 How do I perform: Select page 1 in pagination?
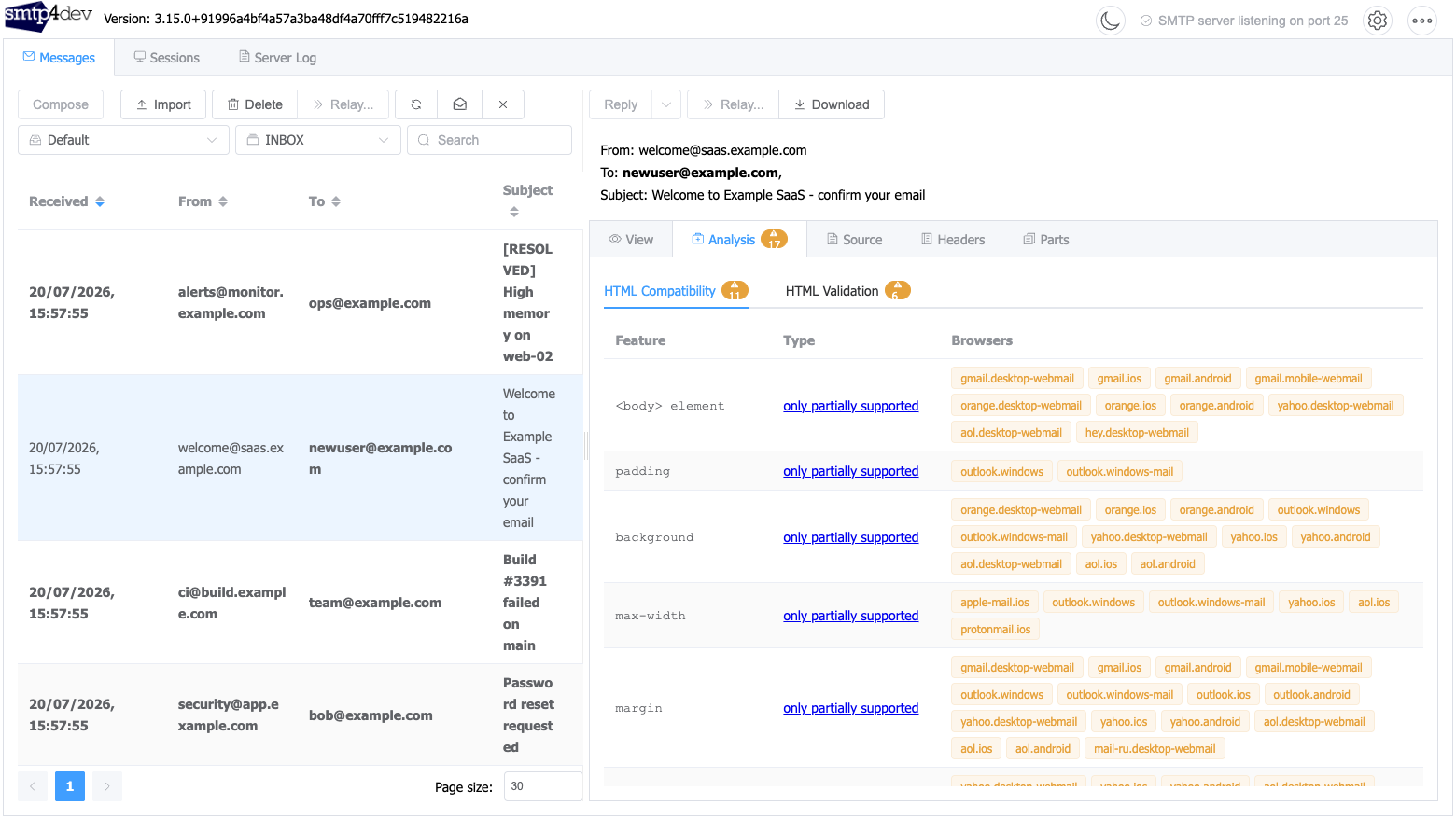70,786
